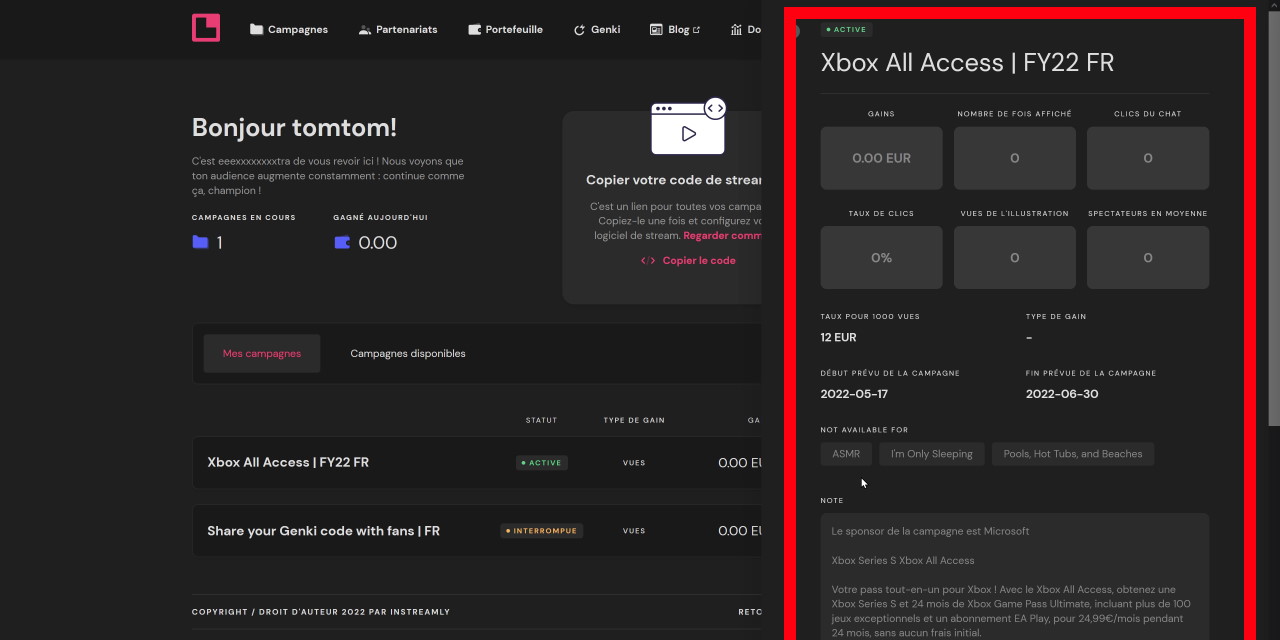Click the newspaper icon beside Blog
Image resolution: width=1280 pixels, height=640 pixels.
pyautogui.click(x=656, y=30)
